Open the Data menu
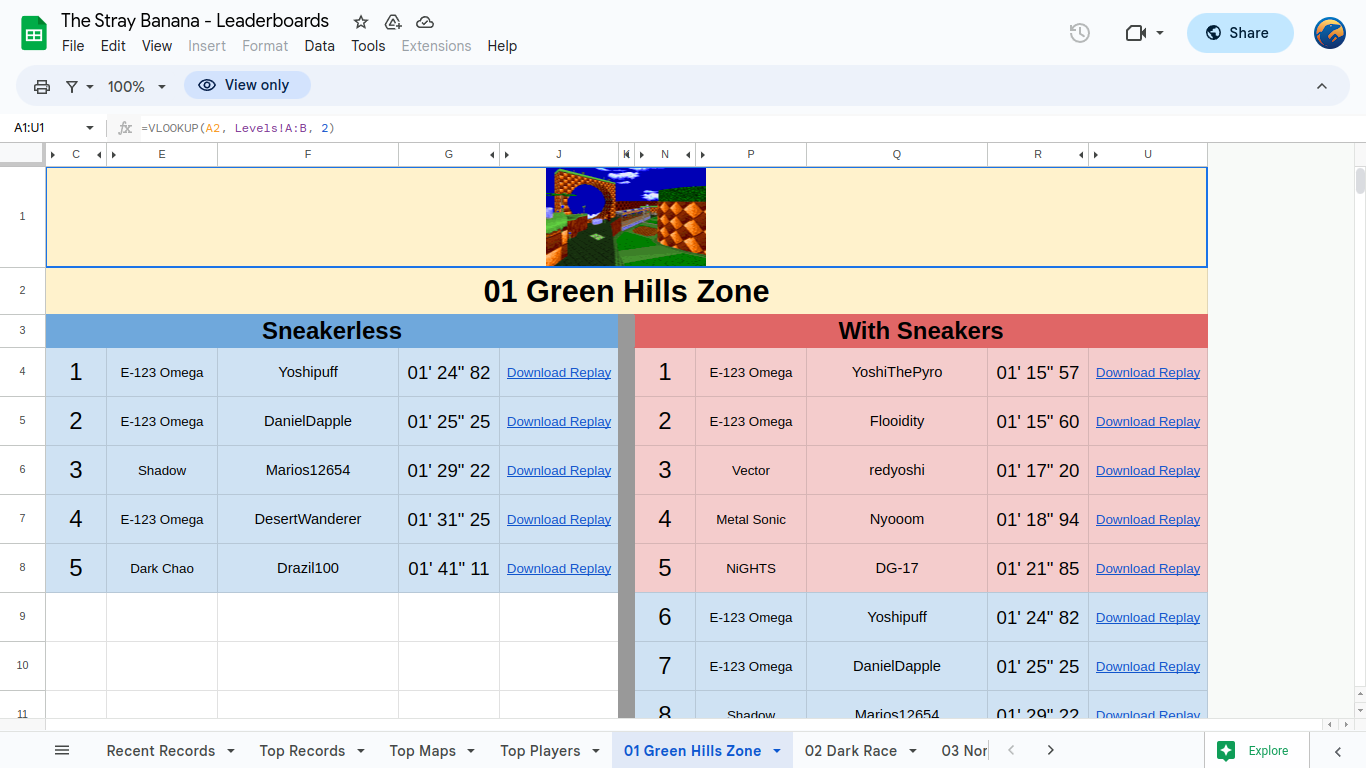1366x768 pixels. click(319, 46)
